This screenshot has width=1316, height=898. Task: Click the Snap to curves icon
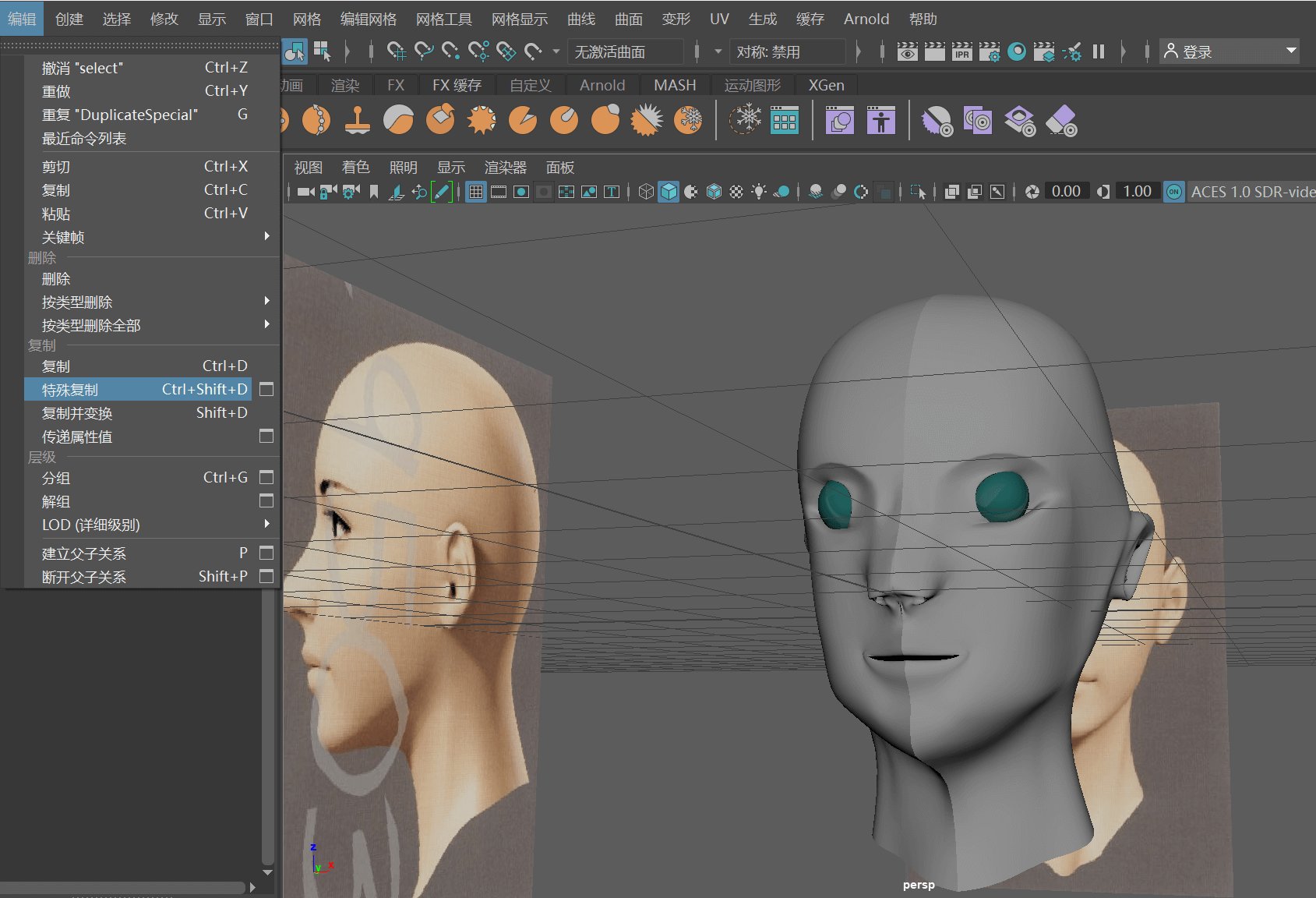[424, 51]
